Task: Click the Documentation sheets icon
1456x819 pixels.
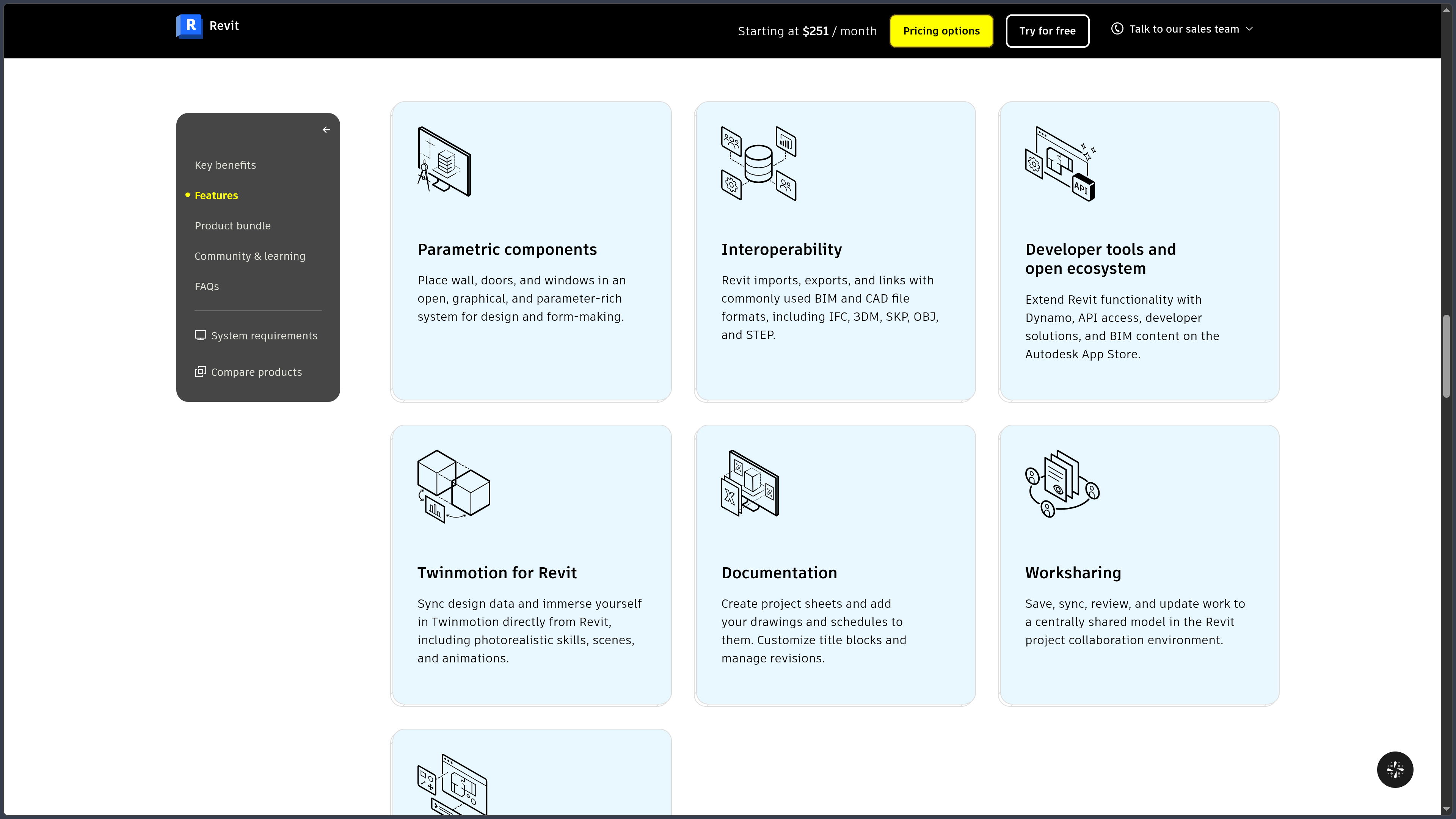Action: tap(750, 483)
